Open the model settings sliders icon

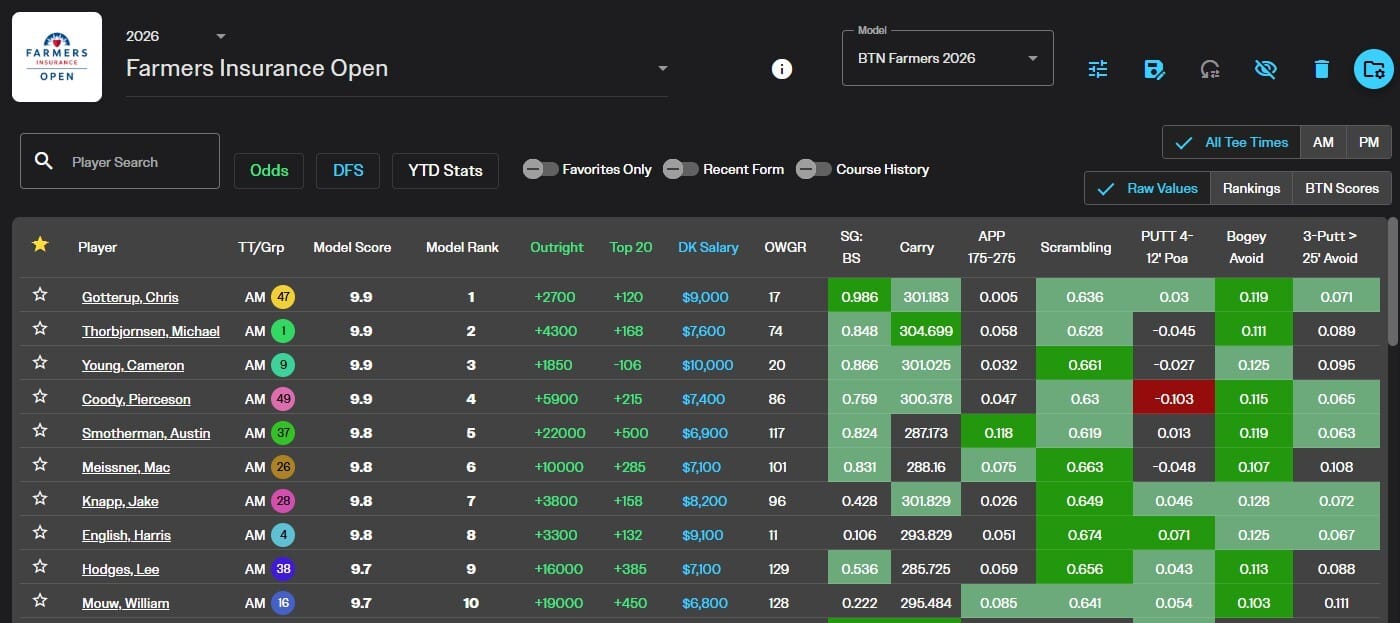(x=1098, y=69)
